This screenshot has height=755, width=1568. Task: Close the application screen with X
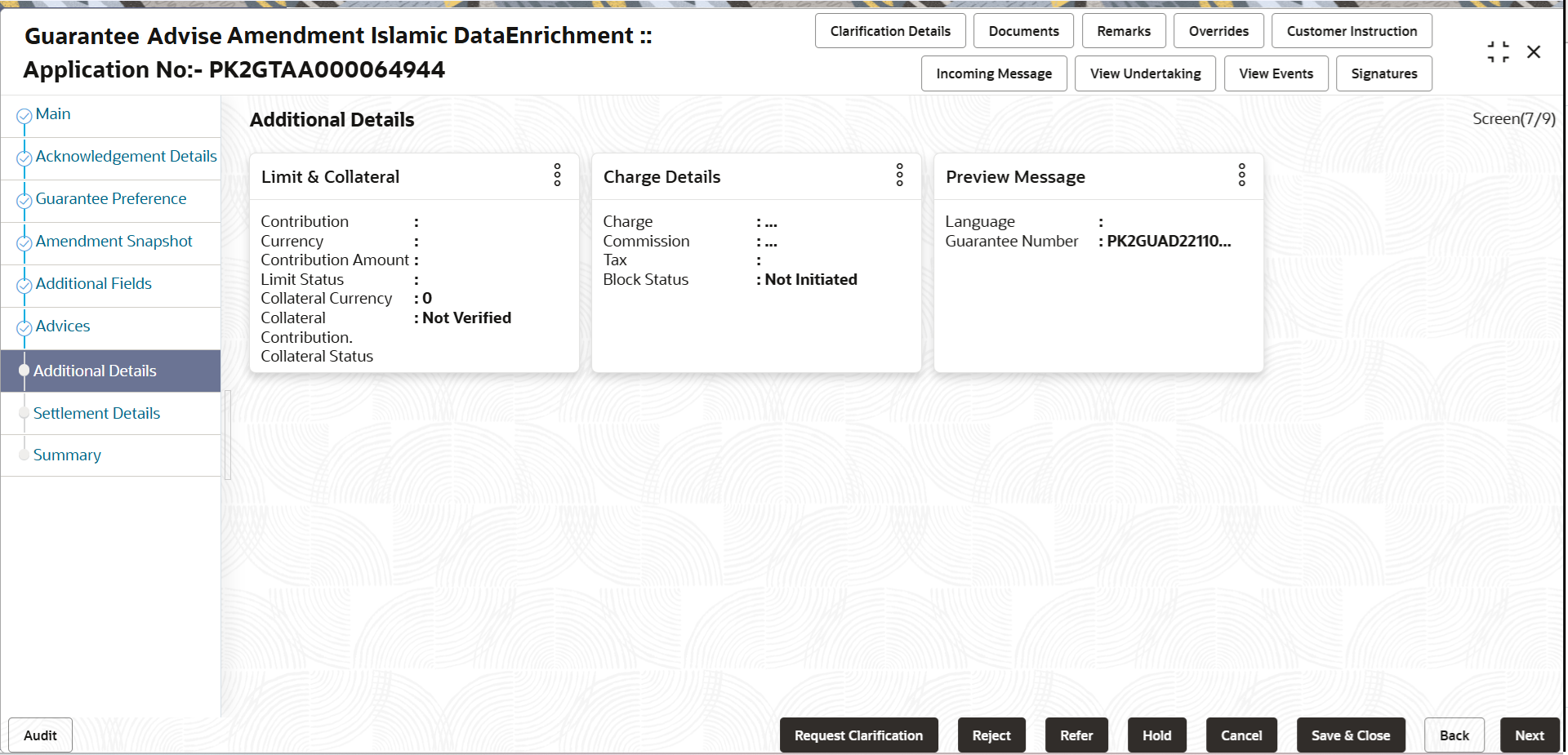tap(1534, 52)
